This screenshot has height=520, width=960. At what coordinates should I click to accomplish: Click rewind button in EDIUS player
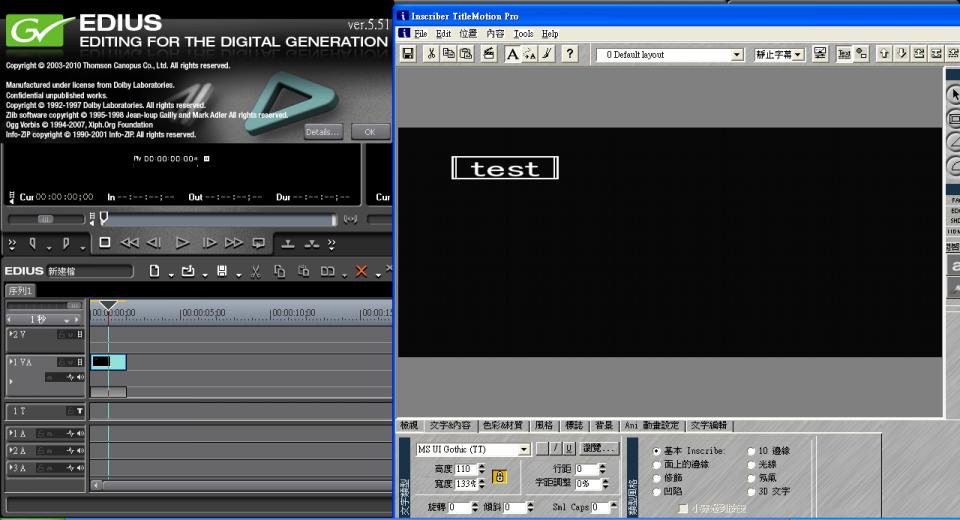(x=129, y=243)
